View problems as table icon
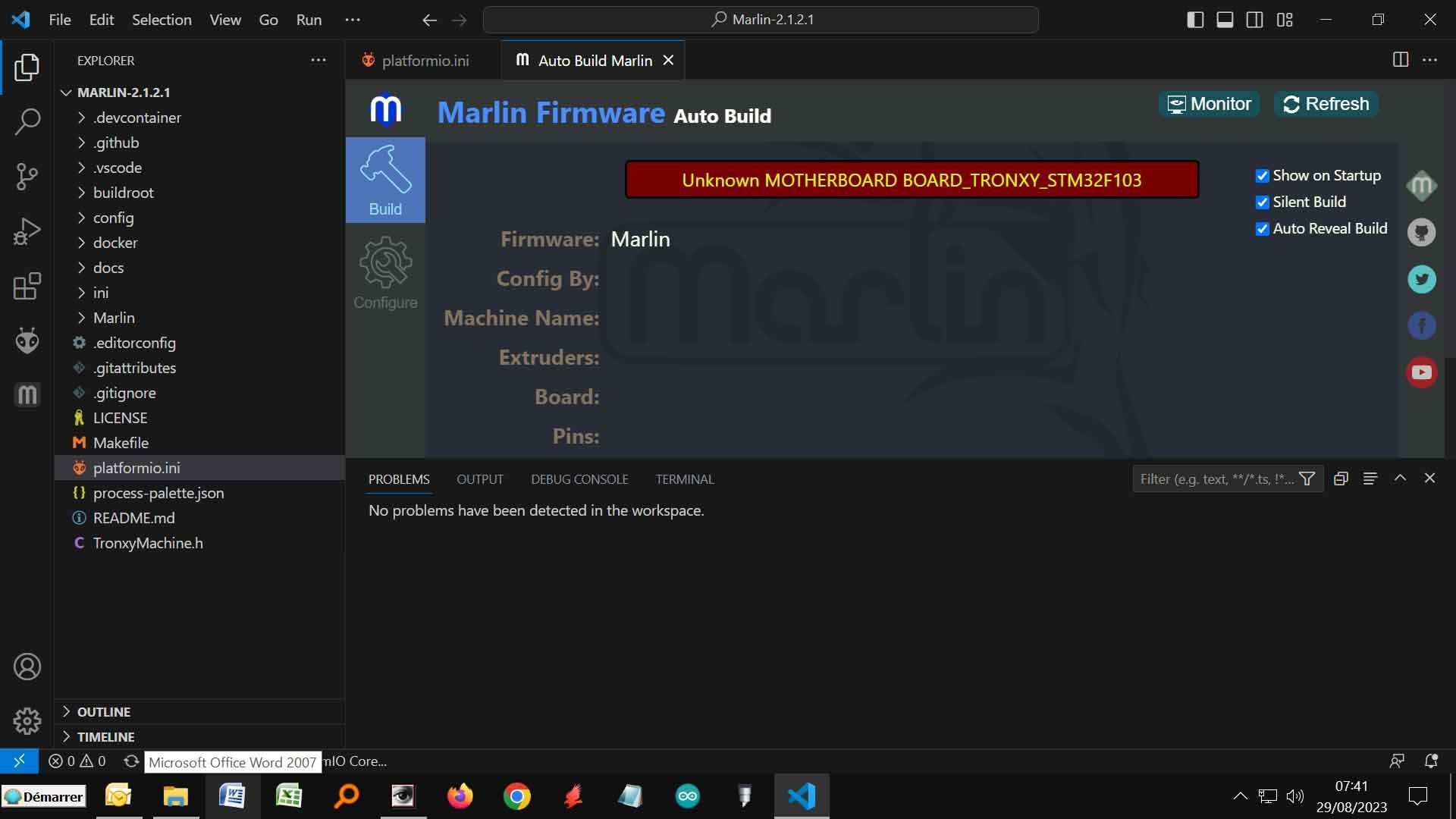The width and height of the screenshot is (1456, 819). point(1370,479)
